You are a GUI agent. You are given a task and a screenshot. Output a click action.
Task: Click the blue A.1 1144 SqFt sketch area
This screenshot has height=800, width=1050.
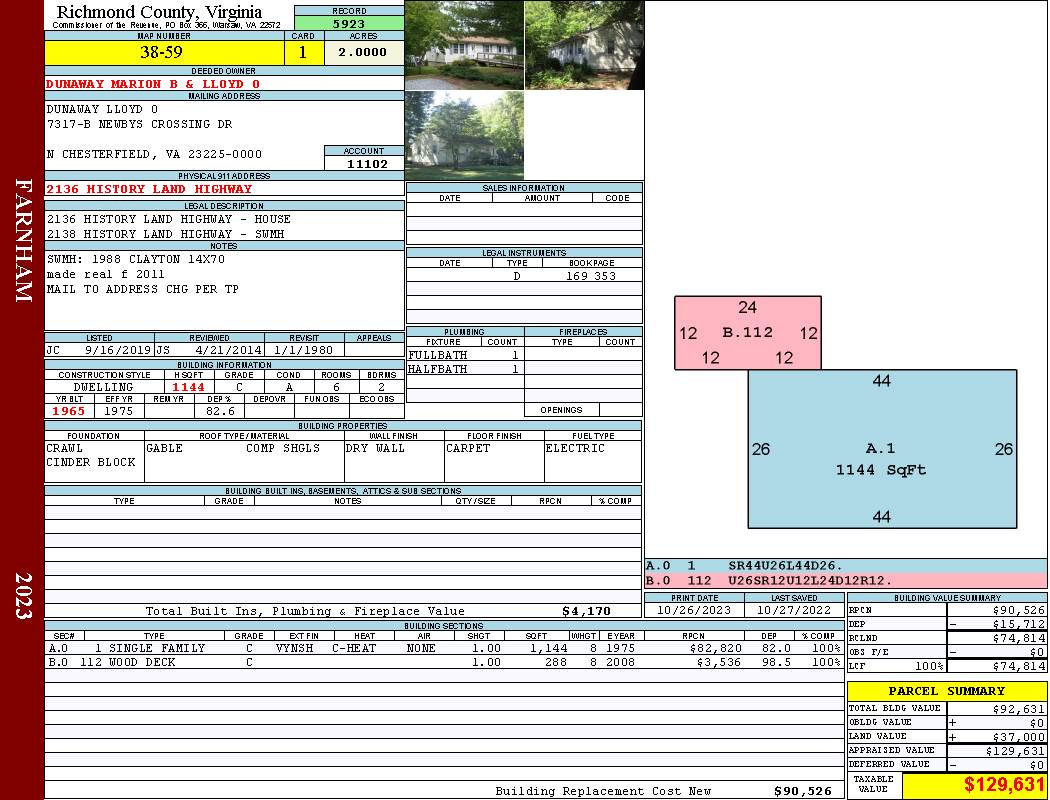pos(881,450)
